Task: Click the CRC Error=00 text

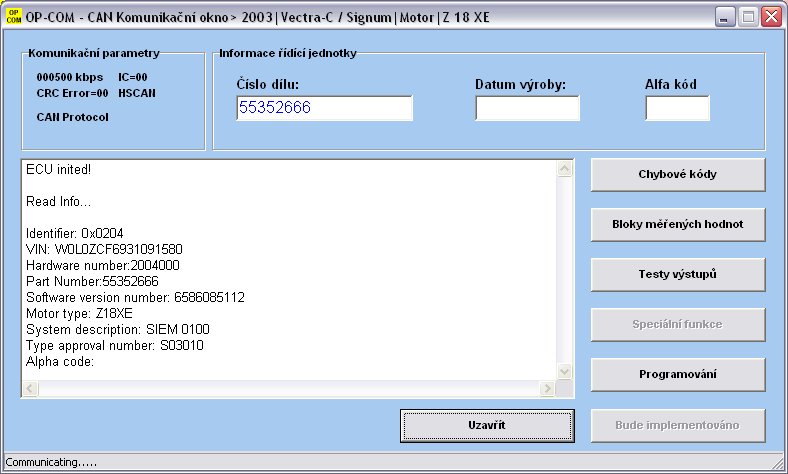Action: click(72, 93)
